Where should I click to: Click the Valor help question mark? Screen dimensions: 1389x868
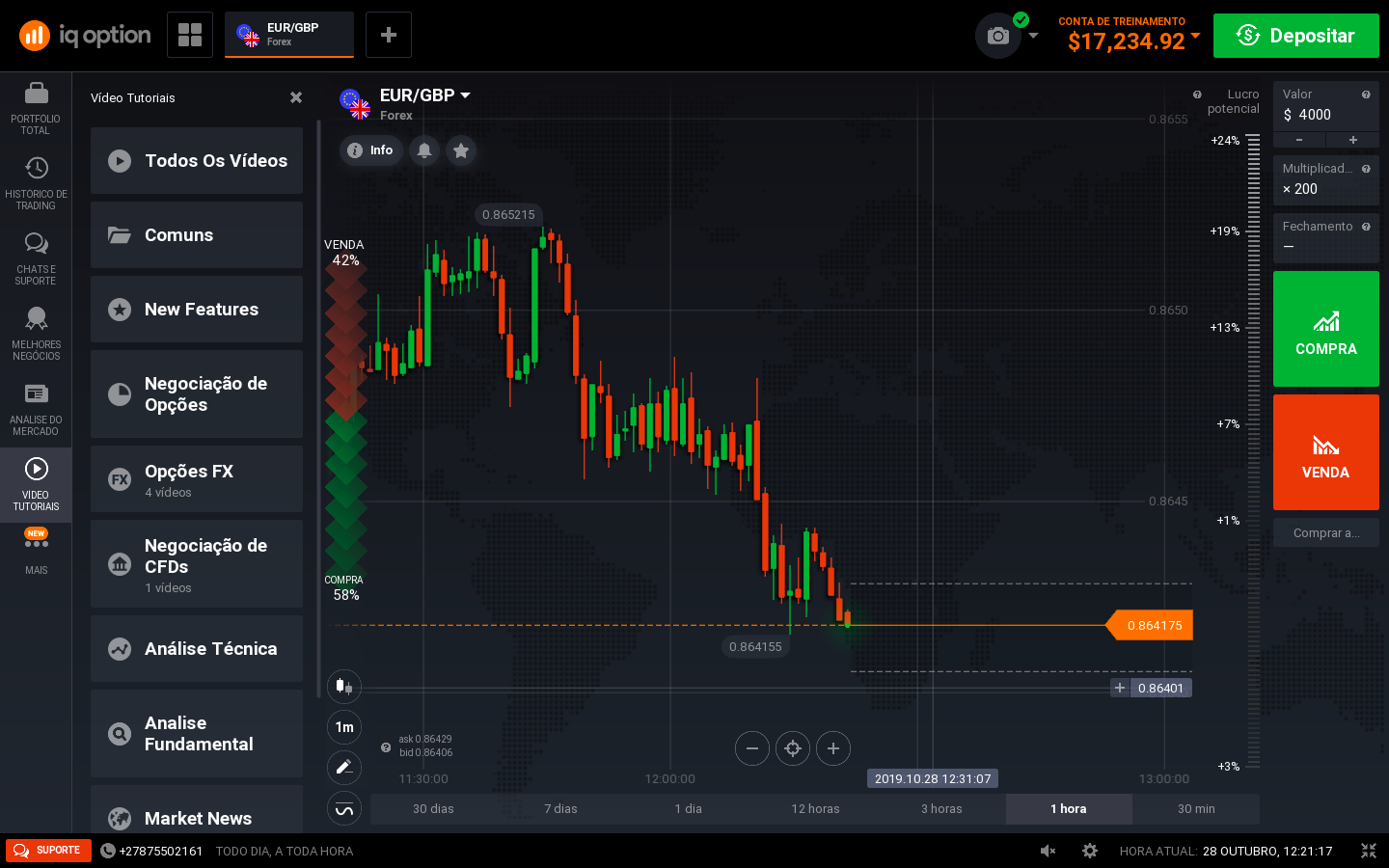(1366, 95)
